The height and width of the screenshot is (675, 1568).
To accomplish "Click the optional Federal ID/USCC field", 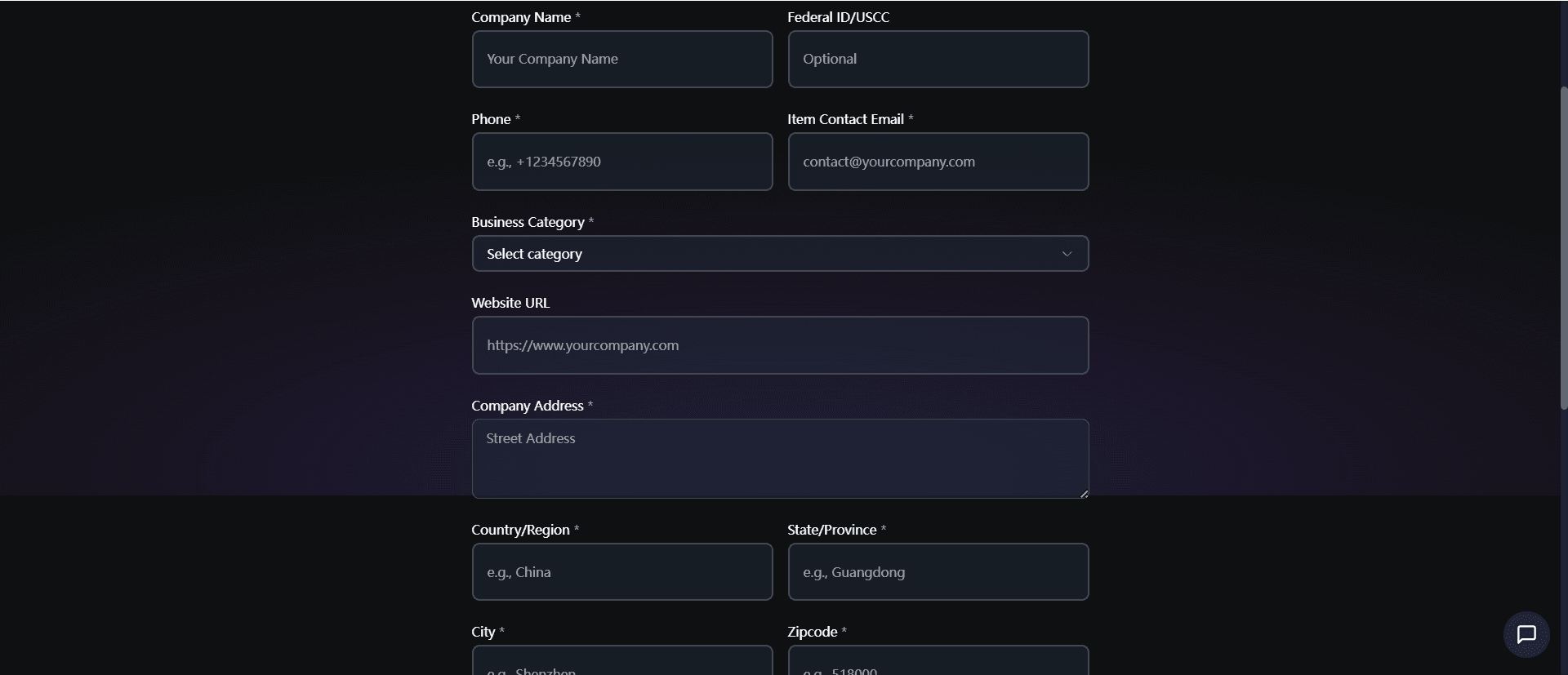I will tap(938, 60).
